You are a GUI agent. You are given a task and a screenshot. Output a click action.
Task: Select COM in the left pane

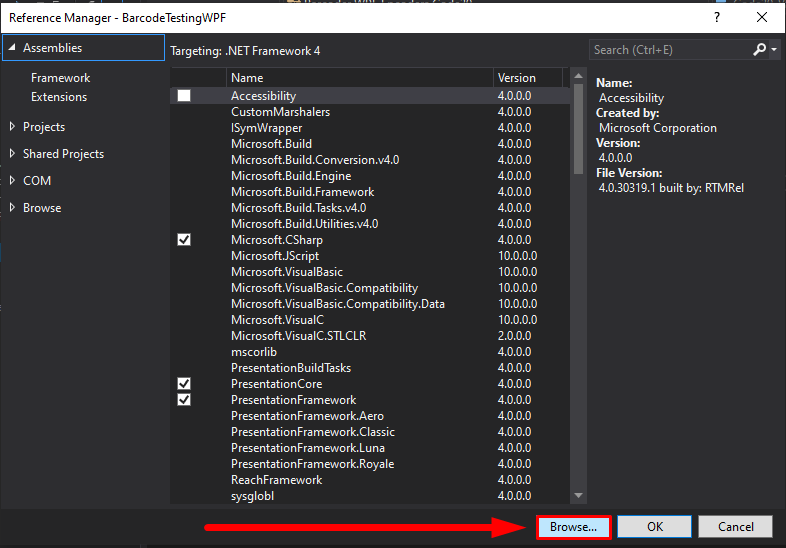(x=37, y=180)
